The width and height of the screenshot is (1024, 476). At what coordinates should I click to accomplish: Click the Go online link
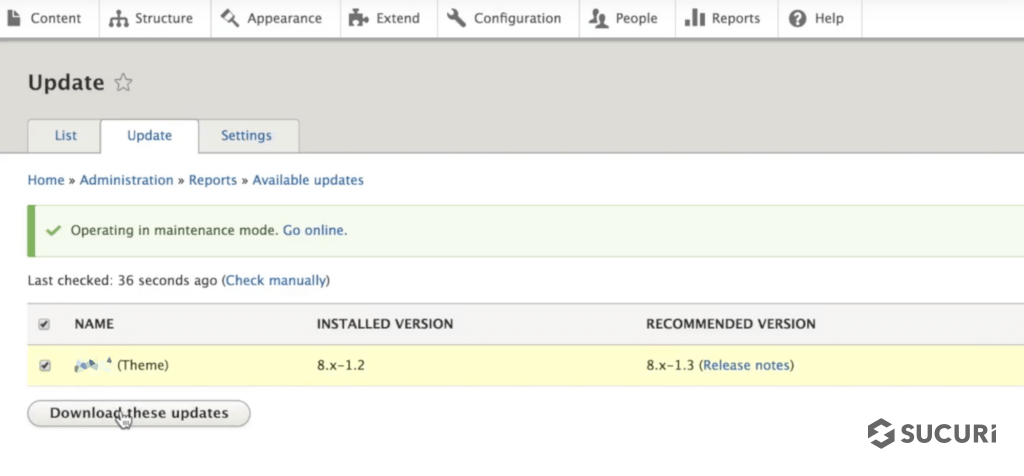314,230
